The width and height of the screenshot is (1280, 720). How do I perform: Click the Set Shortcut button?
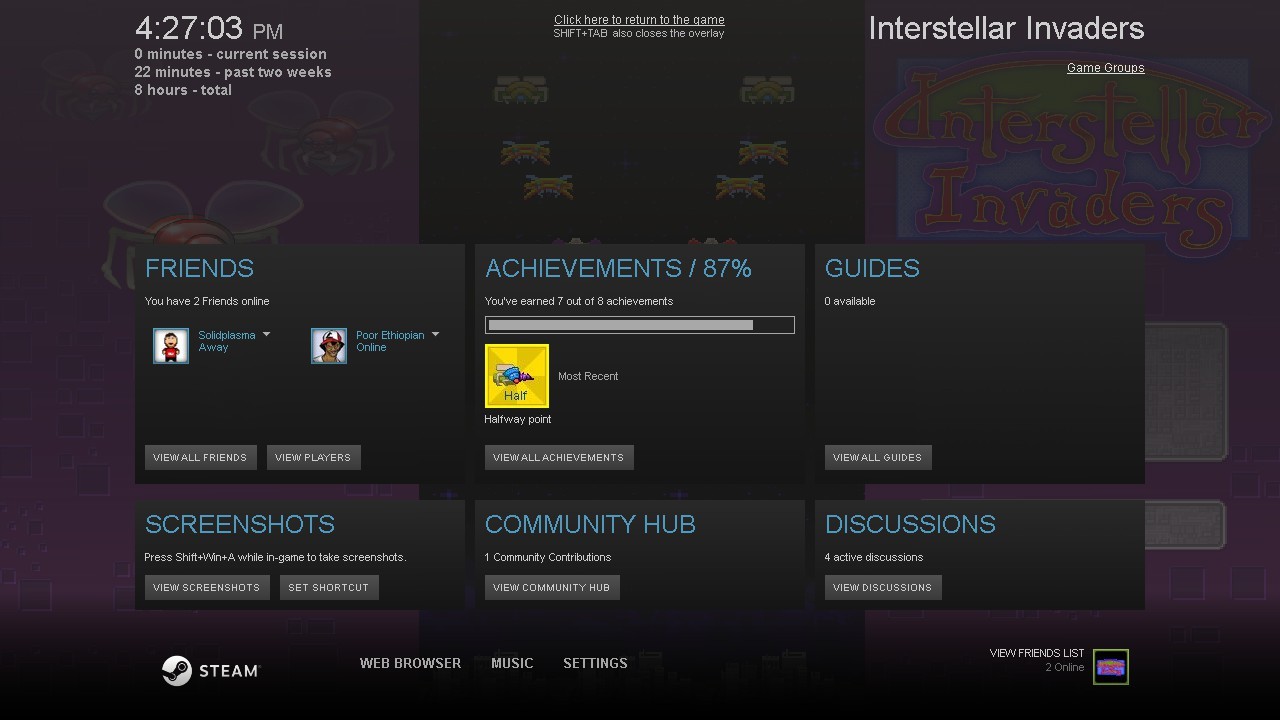pos(328,587)
